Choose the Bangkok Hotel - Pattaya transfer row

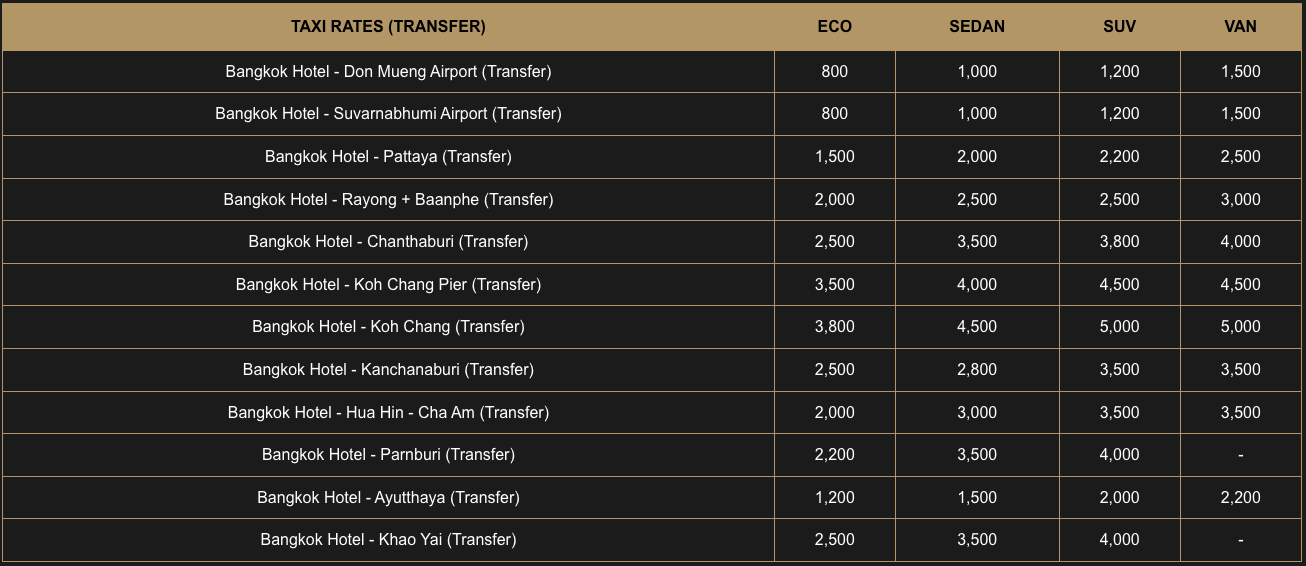click(388, 157)
